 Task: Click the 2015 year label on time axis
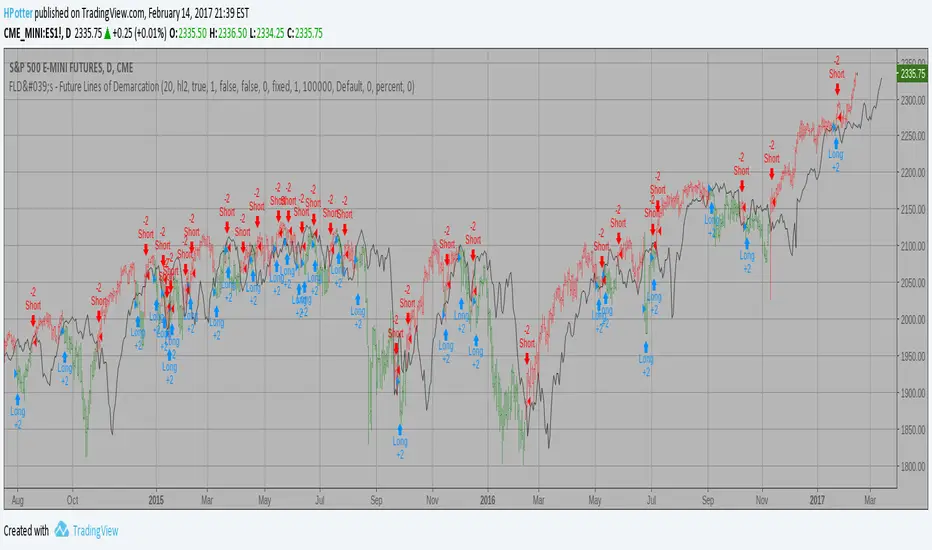(156, 500)
